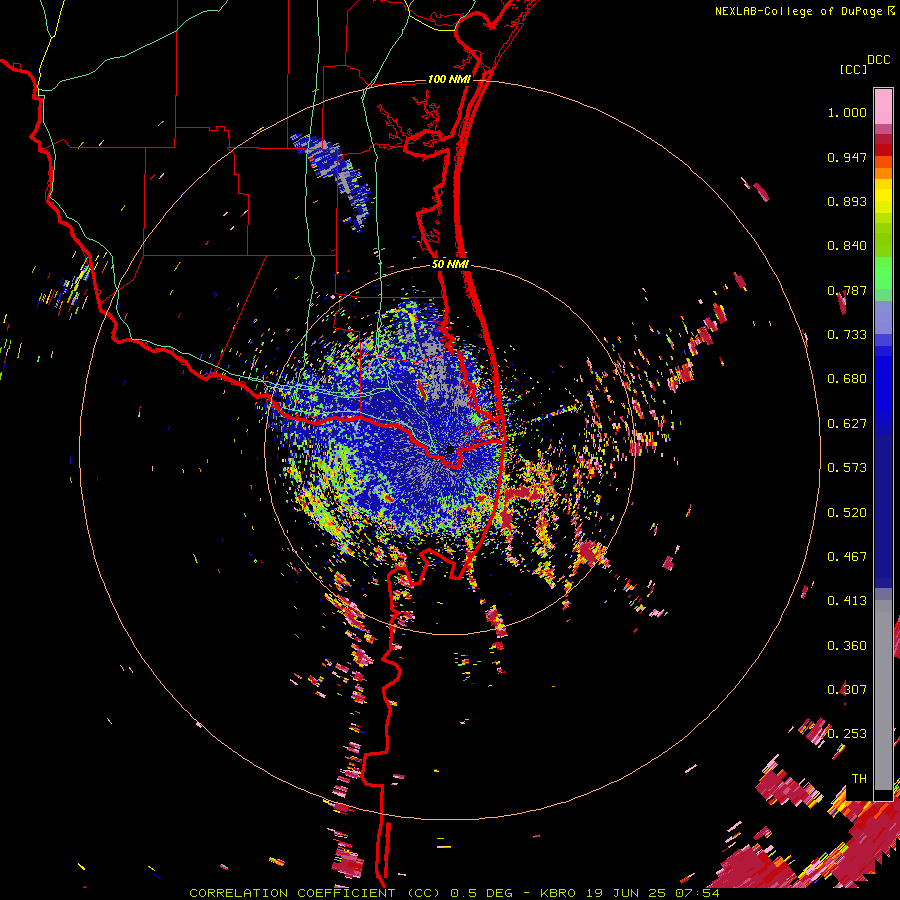Viewport: 900px width, 900px height.
Task: Click the TH threshold label on the legend
Action: (x=859, y=779)
